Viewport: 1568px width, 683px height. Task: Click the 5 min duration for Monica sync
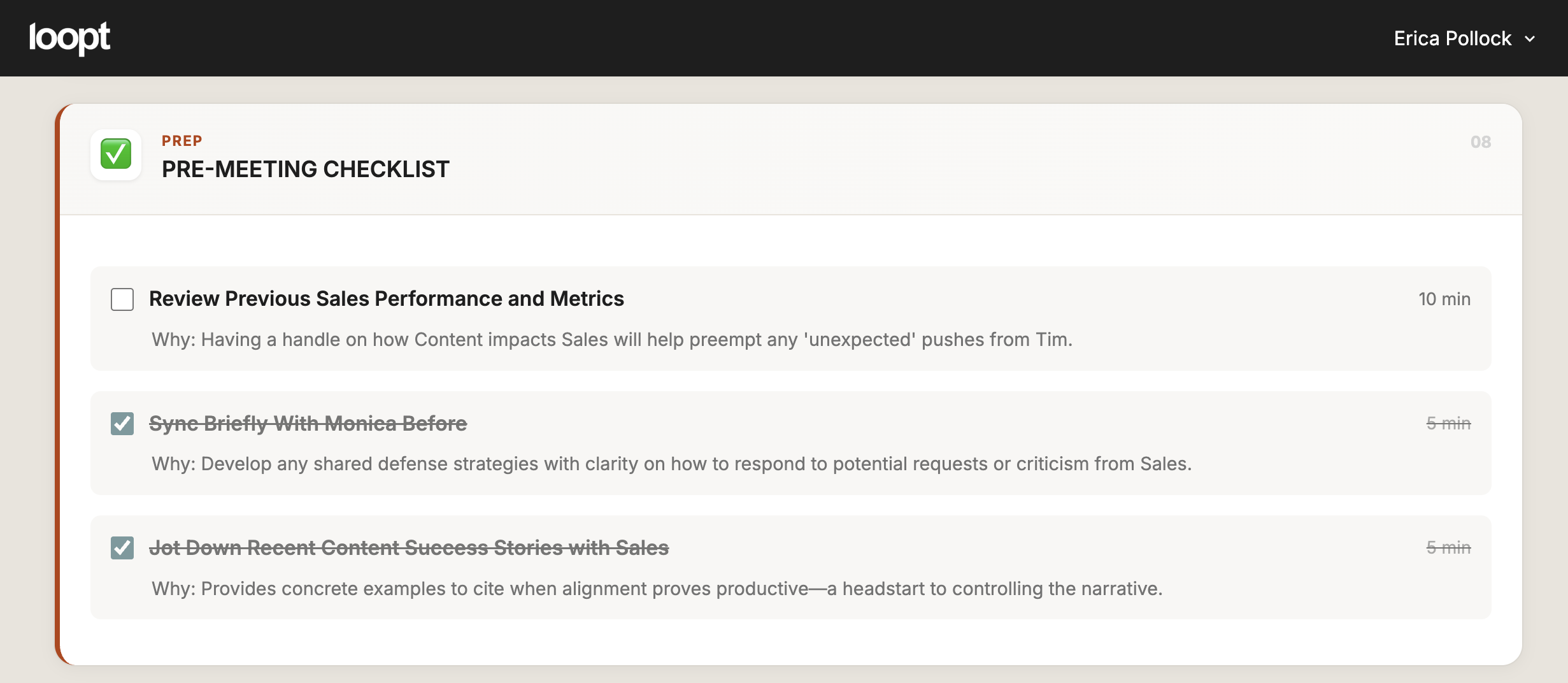coord(1448,424)
